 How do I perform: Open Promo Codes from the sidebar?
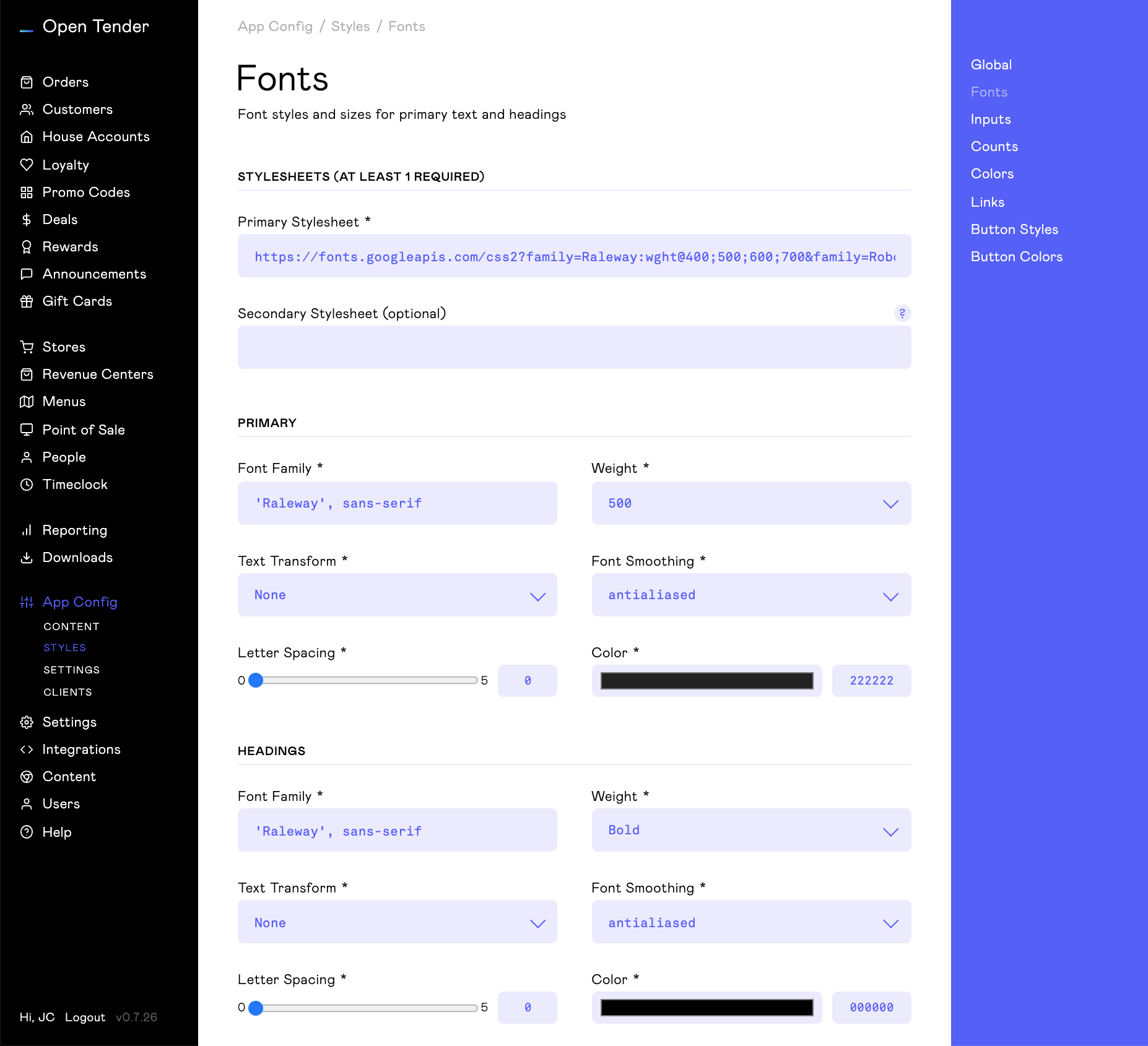(x=86, y=192)
